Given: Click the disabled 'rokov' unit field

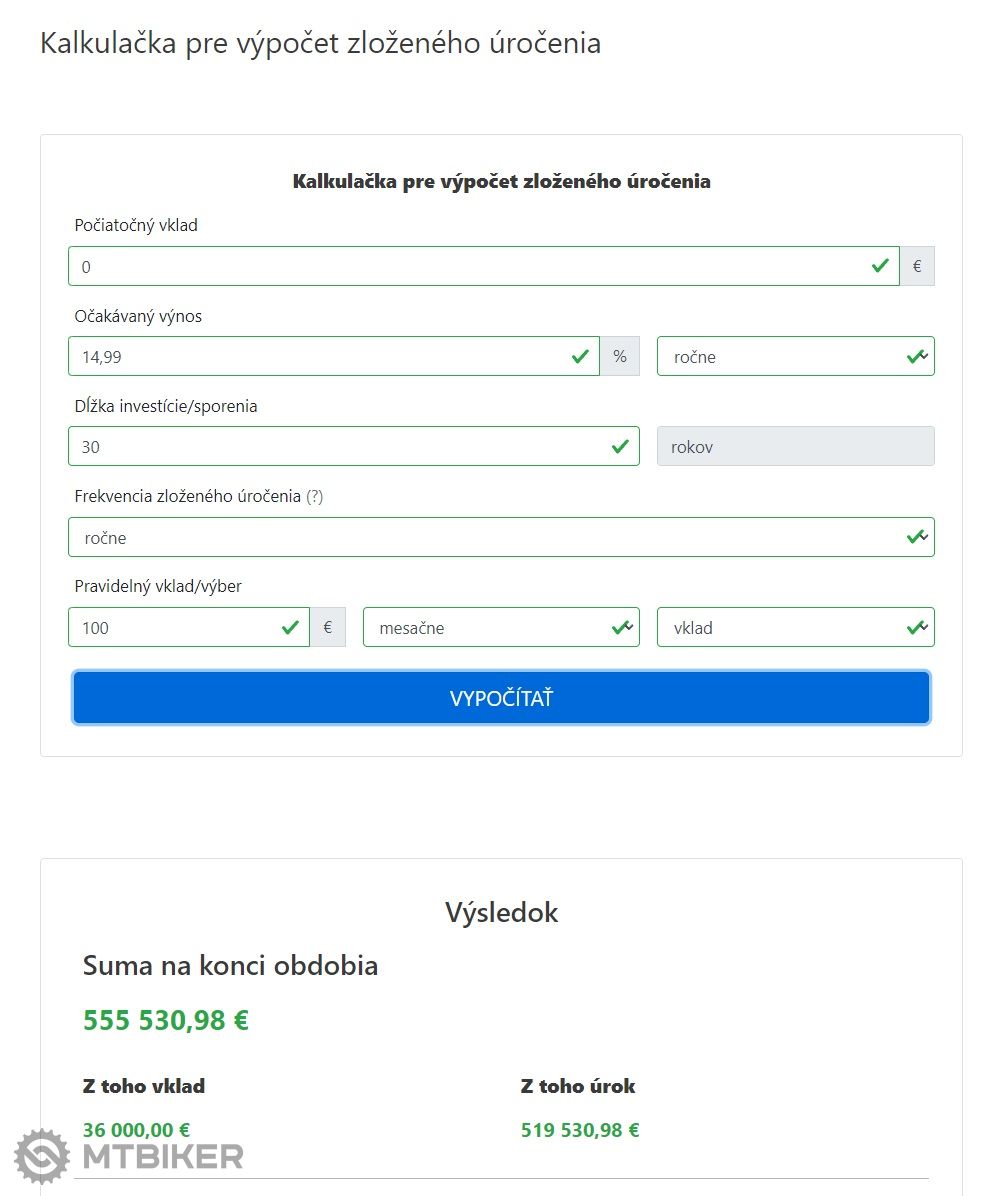Looking at the screenshot, I should tap(795, 447).
